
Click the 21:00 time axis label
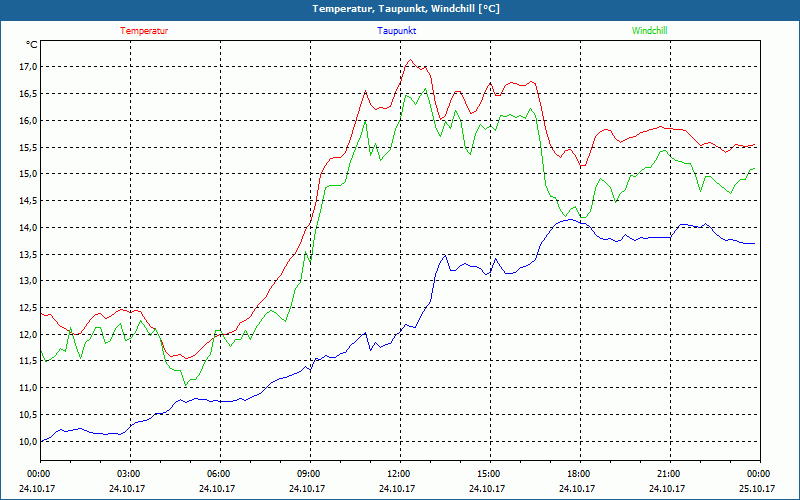click(x=670, y=474)
